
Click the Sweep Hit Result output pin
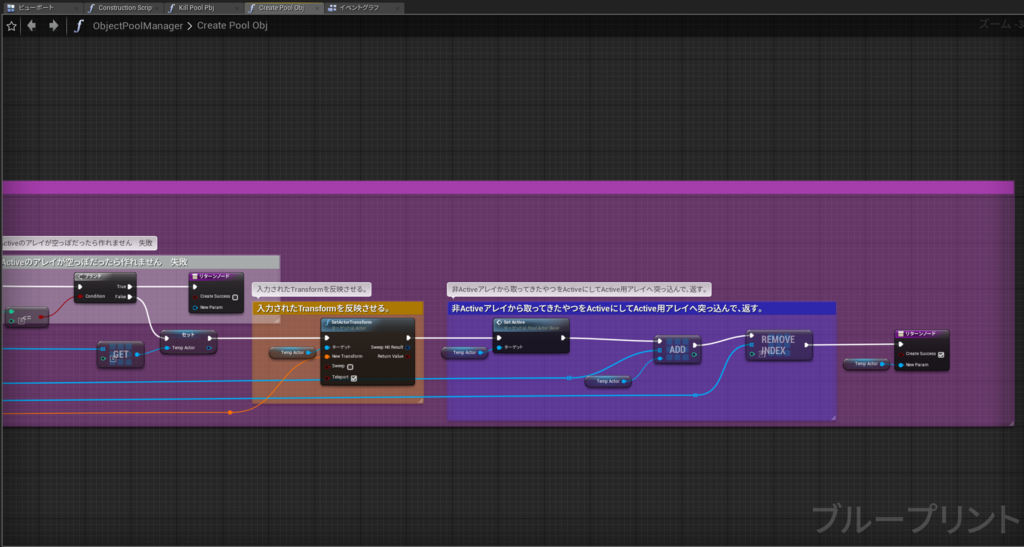click(408, 347)
